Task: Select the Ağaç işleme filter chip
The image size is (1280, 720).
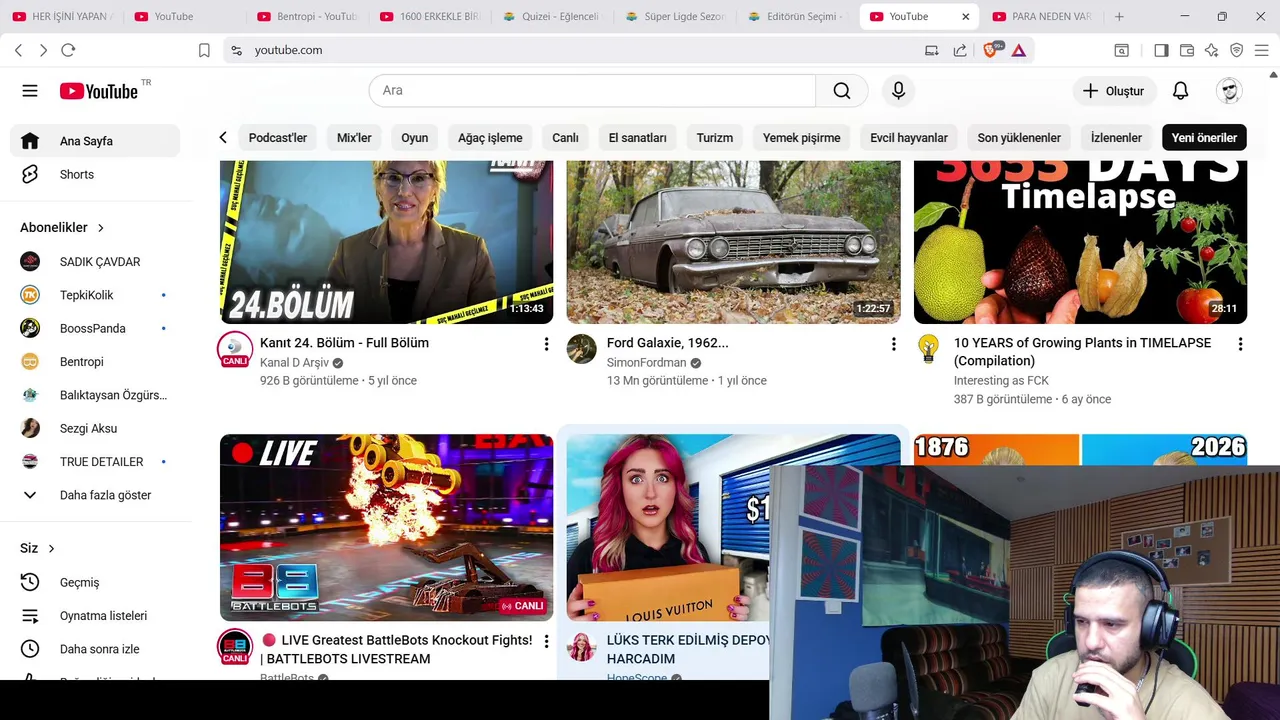Action: pos(490,138)
